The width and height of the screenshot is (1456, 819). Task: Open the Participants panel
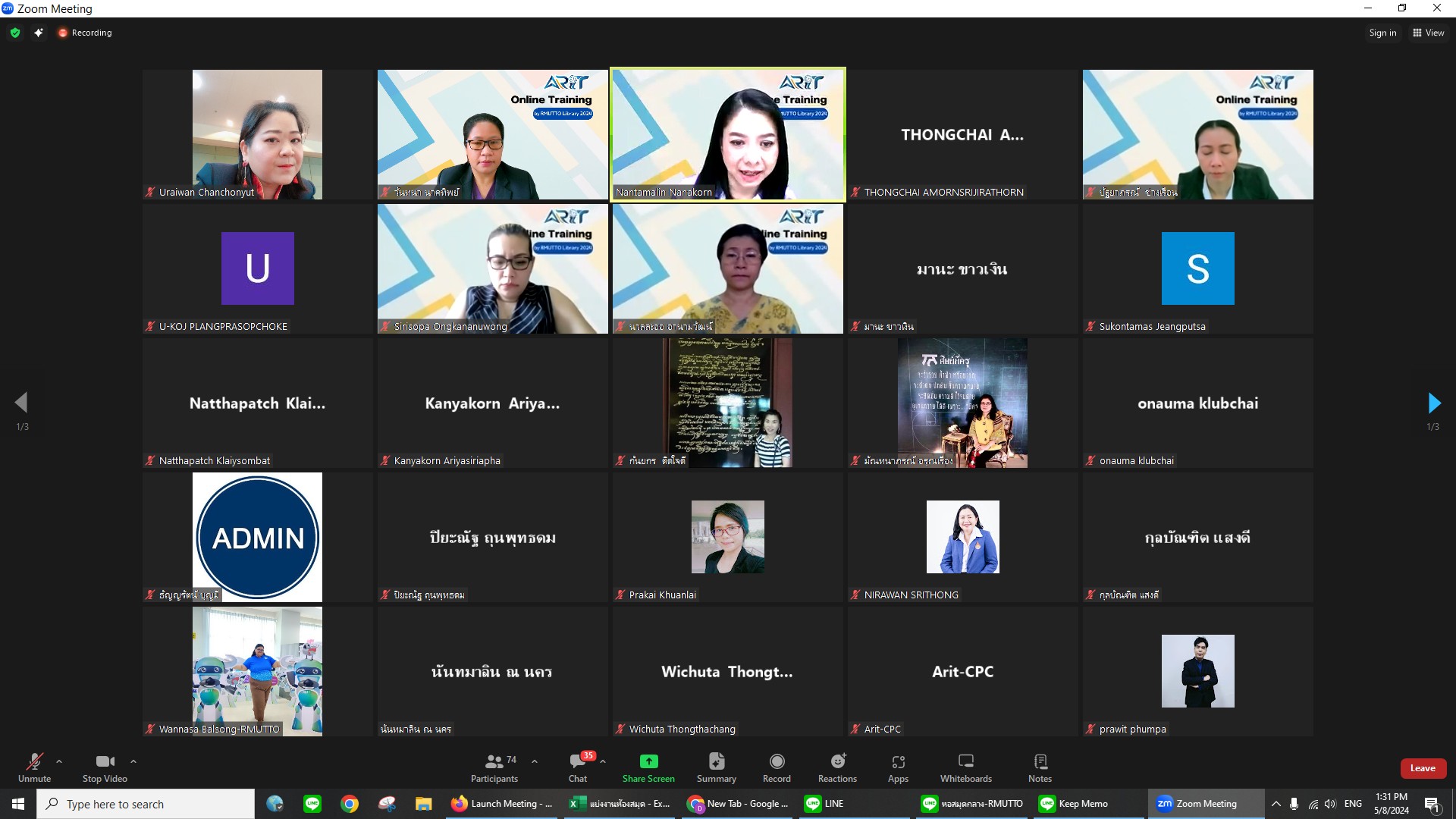pyautogui.click(x=494, y=767)
